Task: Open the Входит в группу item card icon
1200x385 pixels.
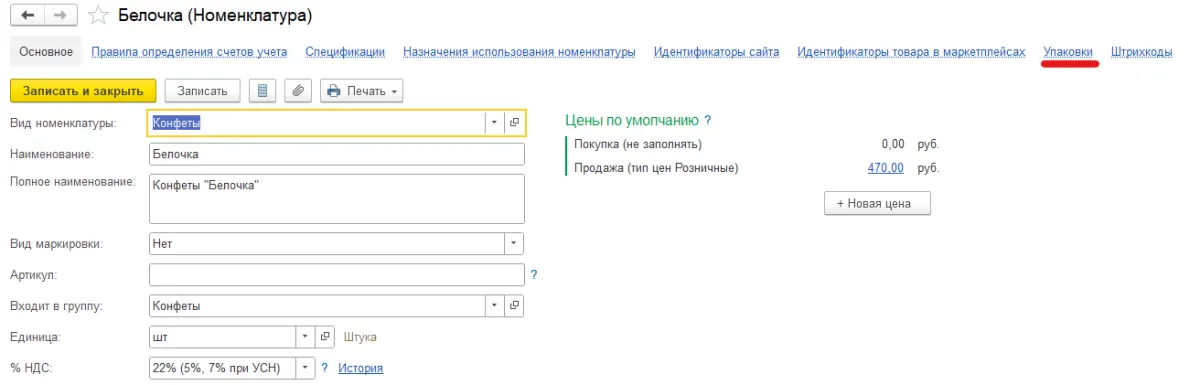Action: pyautogui.click(x=515, y=305)
